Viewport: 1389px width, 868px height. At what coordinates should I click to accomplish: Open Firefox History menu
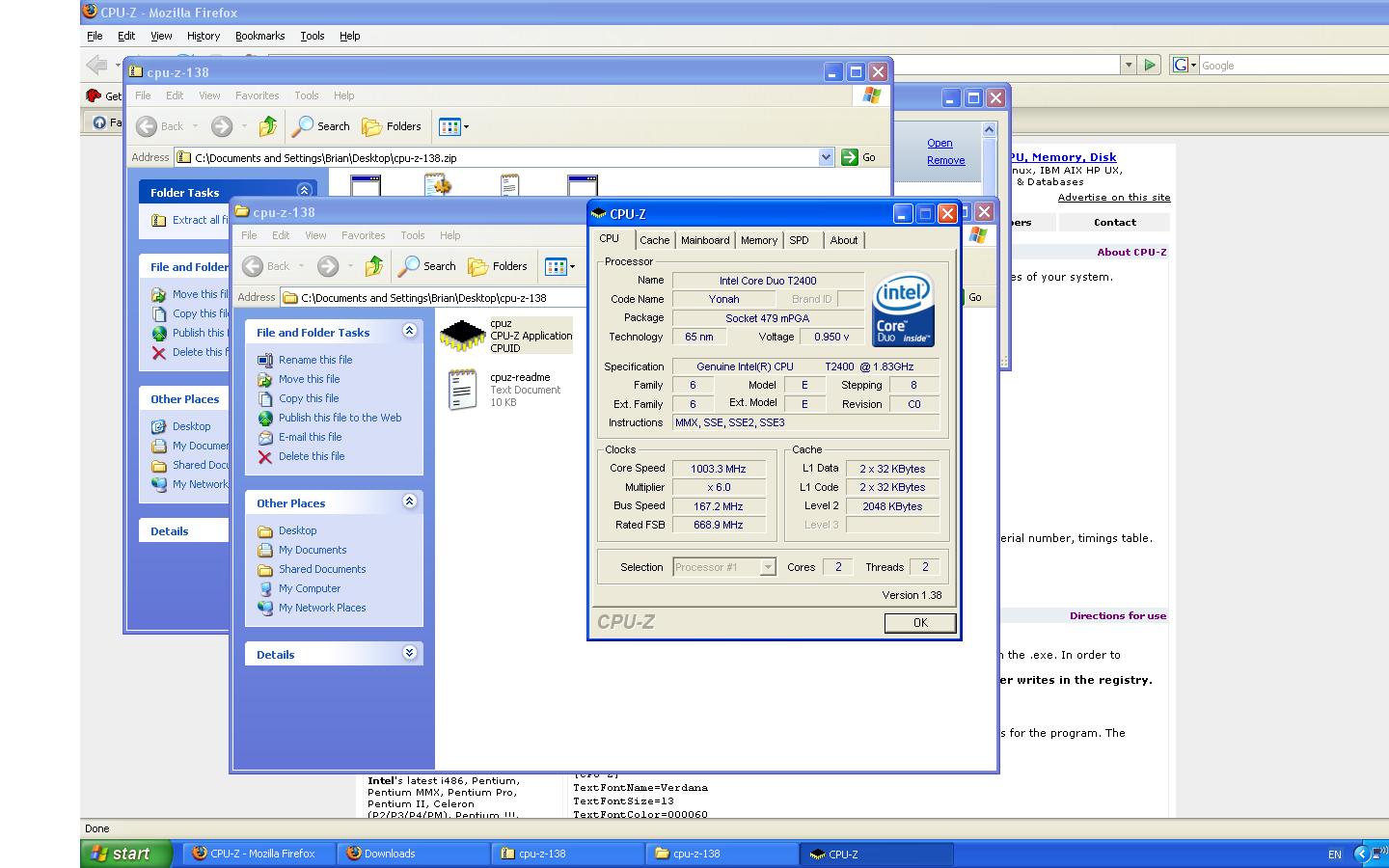203,36
